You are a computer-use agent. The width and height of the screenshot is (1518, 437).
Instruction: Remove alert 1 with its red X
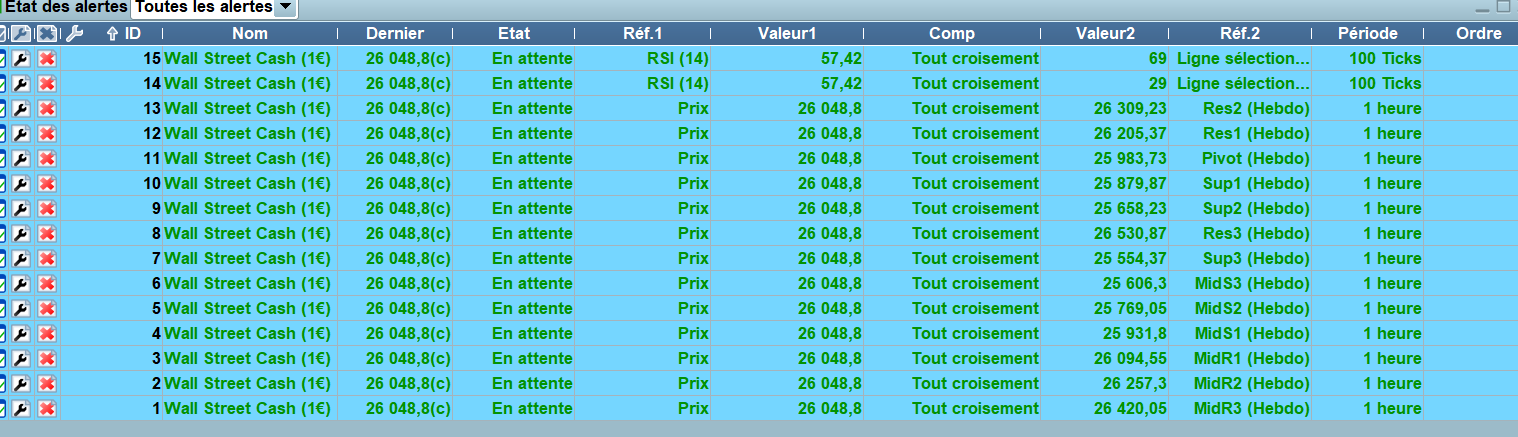click(x=46, y=409)
